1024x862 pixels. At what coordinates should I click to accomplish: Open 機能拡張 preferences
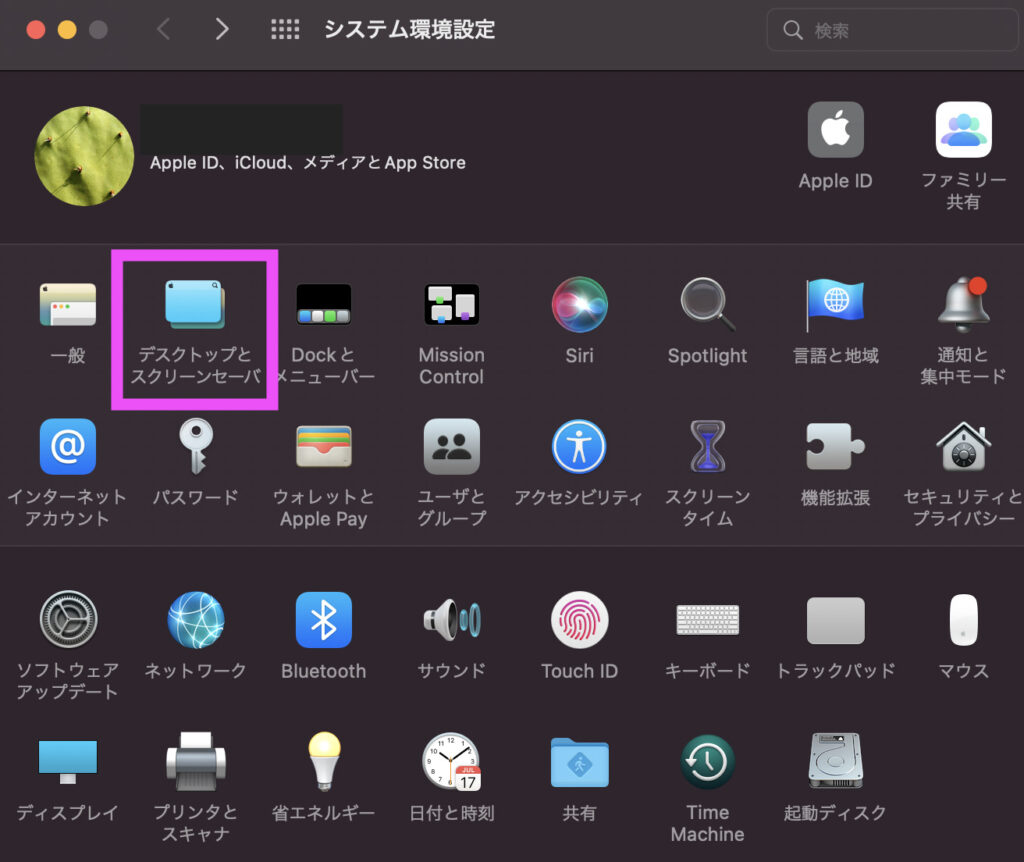point(835,447)
